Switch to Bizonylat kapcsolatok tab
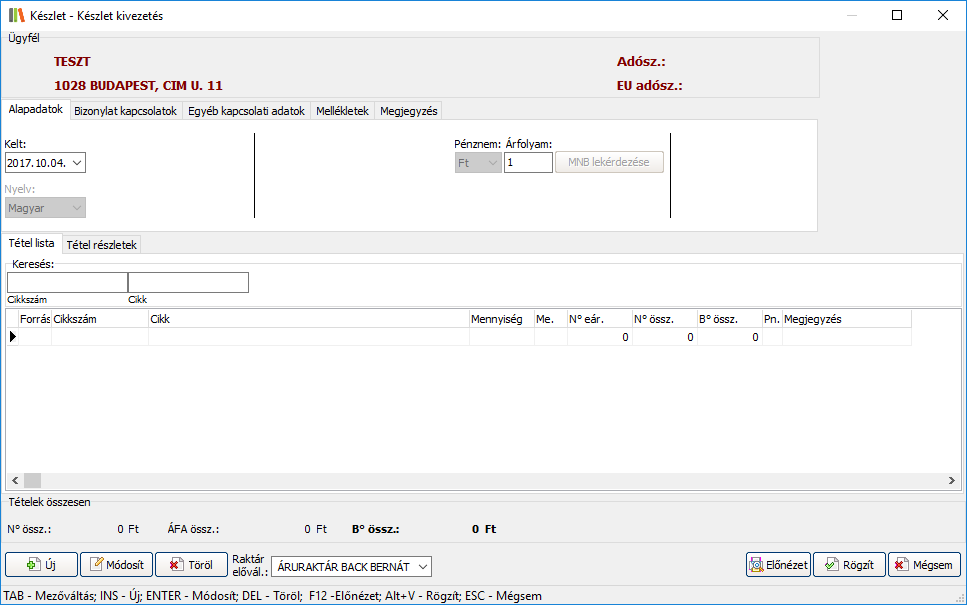The image size is (967, 605). point(125,111)
